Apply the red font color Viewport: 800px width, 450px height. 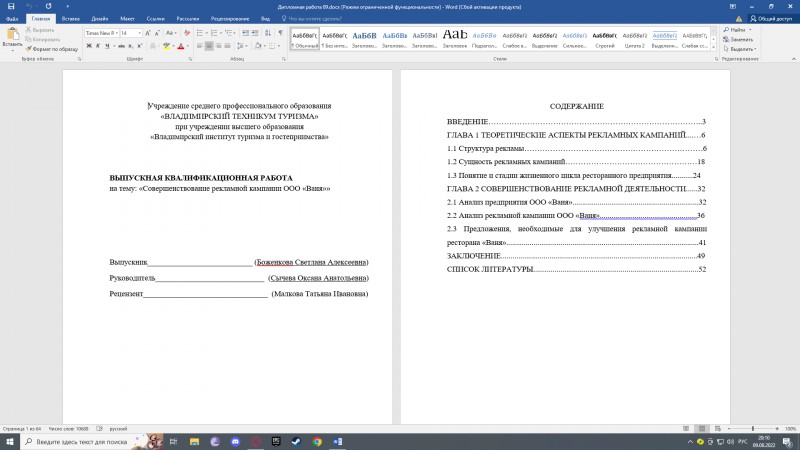(x=181, y=46)
